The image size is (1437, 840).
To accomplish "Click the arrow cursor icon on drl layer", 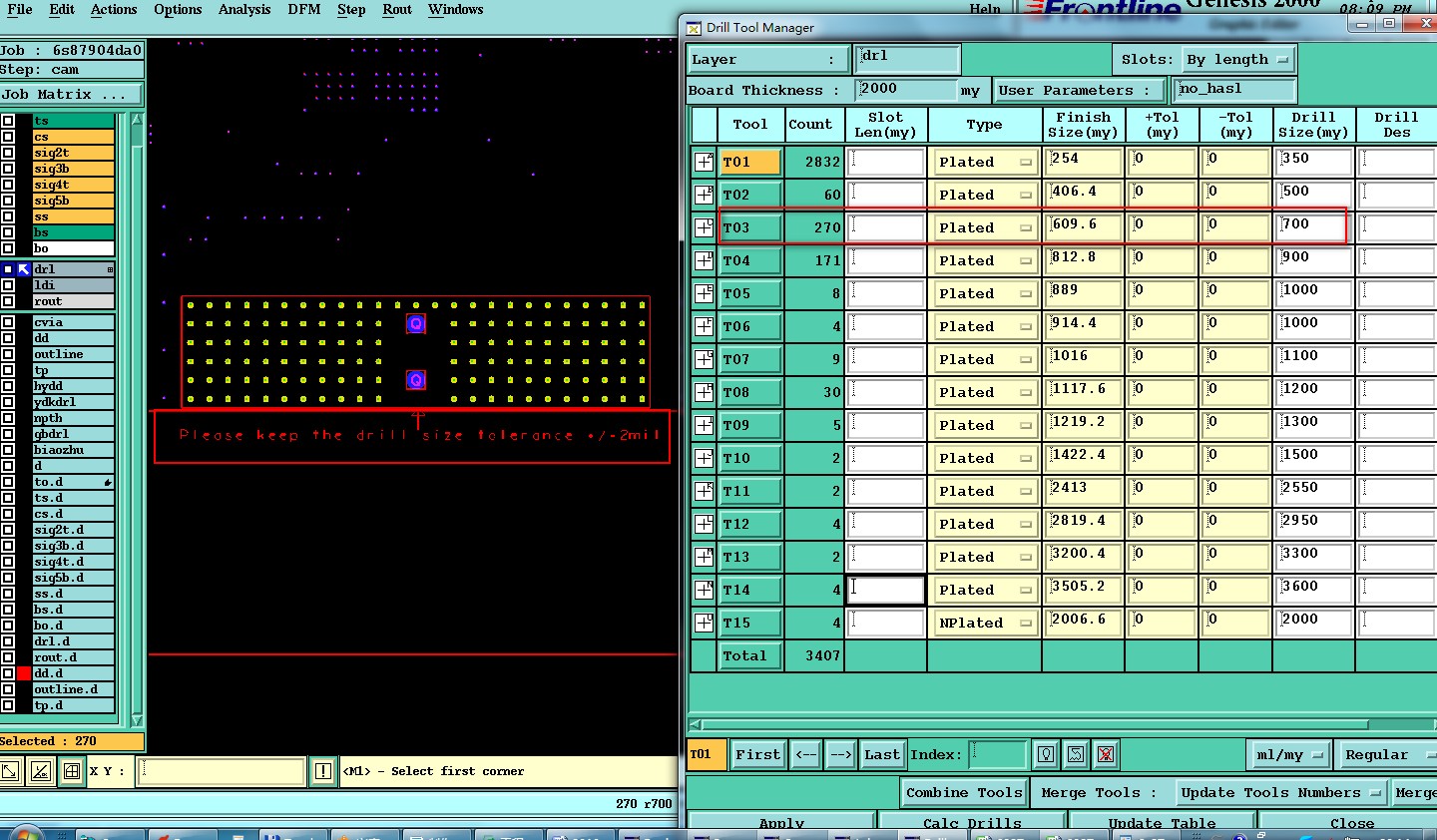I will pyautogui.click(x=24, y=269).
